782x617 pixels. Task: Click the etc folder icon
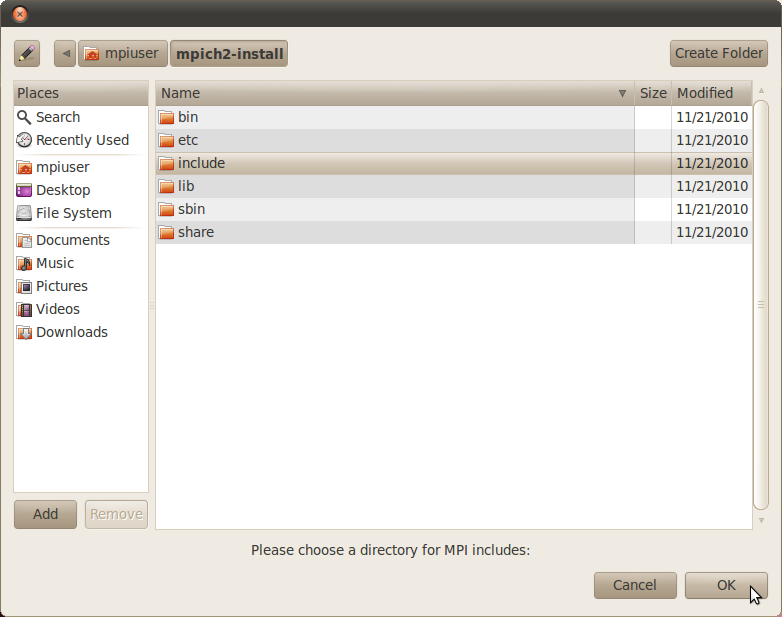click(x=166, y=140)
